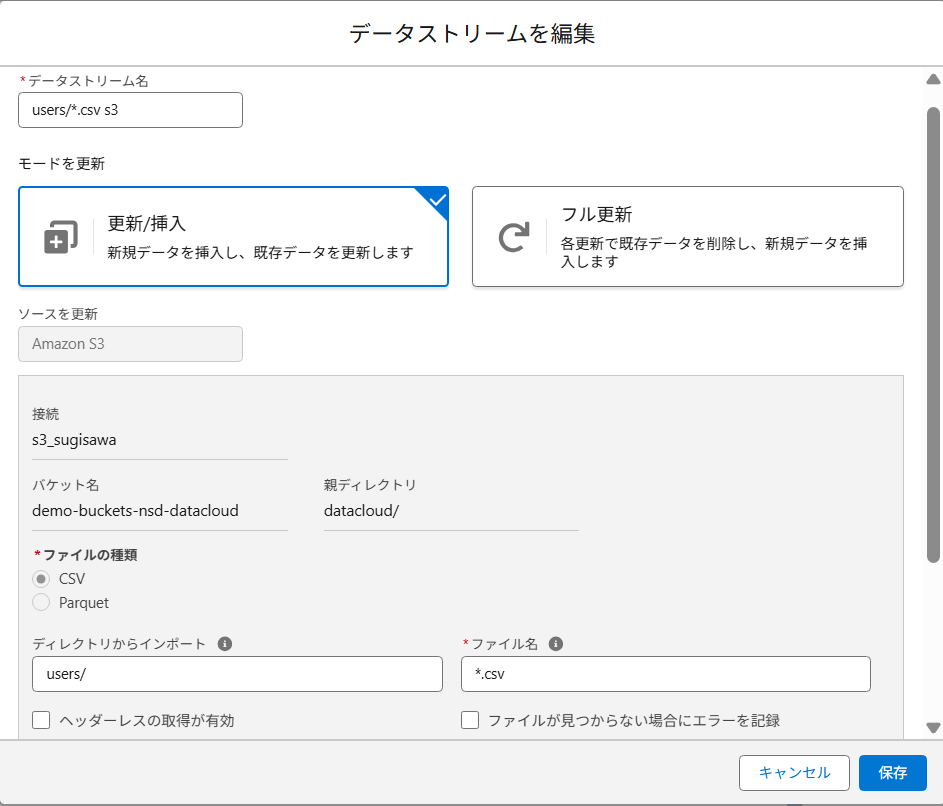Image resolution: width=943 pixels, height=806 pixels.
Task: Click the vertical scrollbar thumb
Action: [x=933, y=334]
